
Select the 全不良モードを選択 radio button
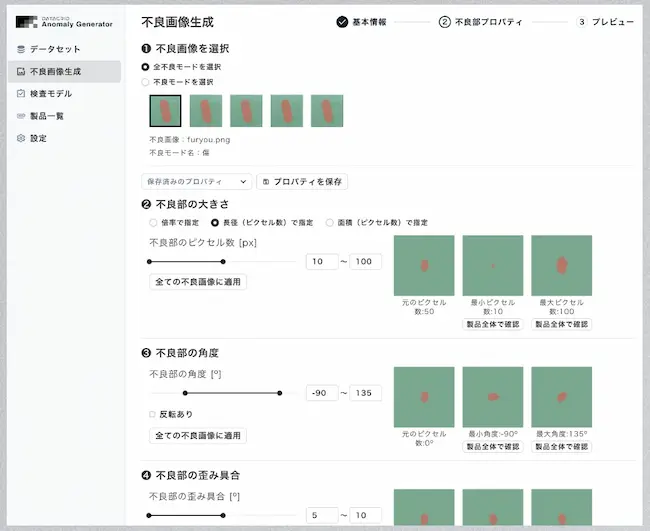(x=146, y=67)
